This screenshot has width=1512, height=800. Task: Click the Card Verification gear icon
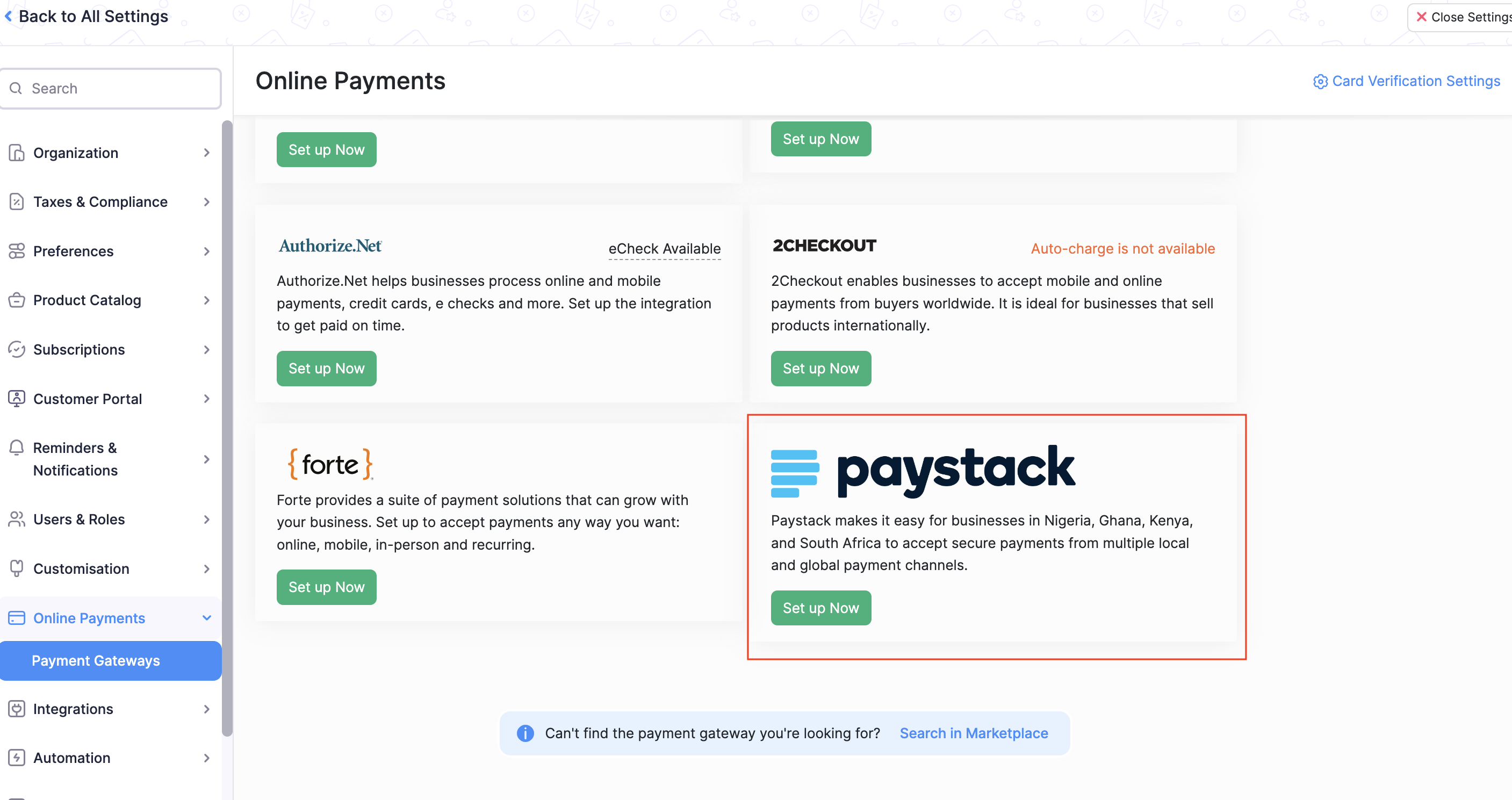[1320, 82]
